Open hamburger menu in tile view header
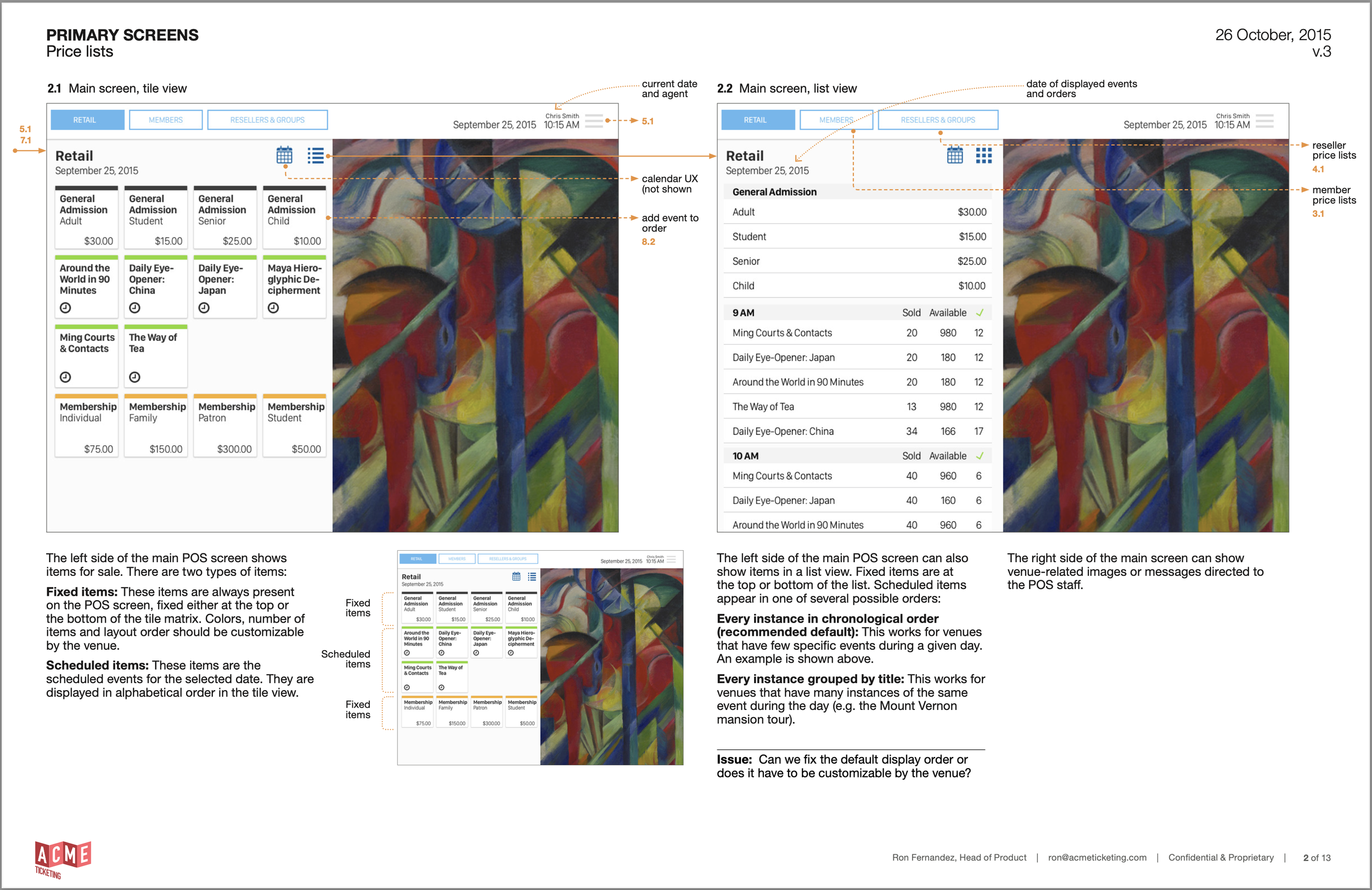The image size is (1372, 890). 594,121
